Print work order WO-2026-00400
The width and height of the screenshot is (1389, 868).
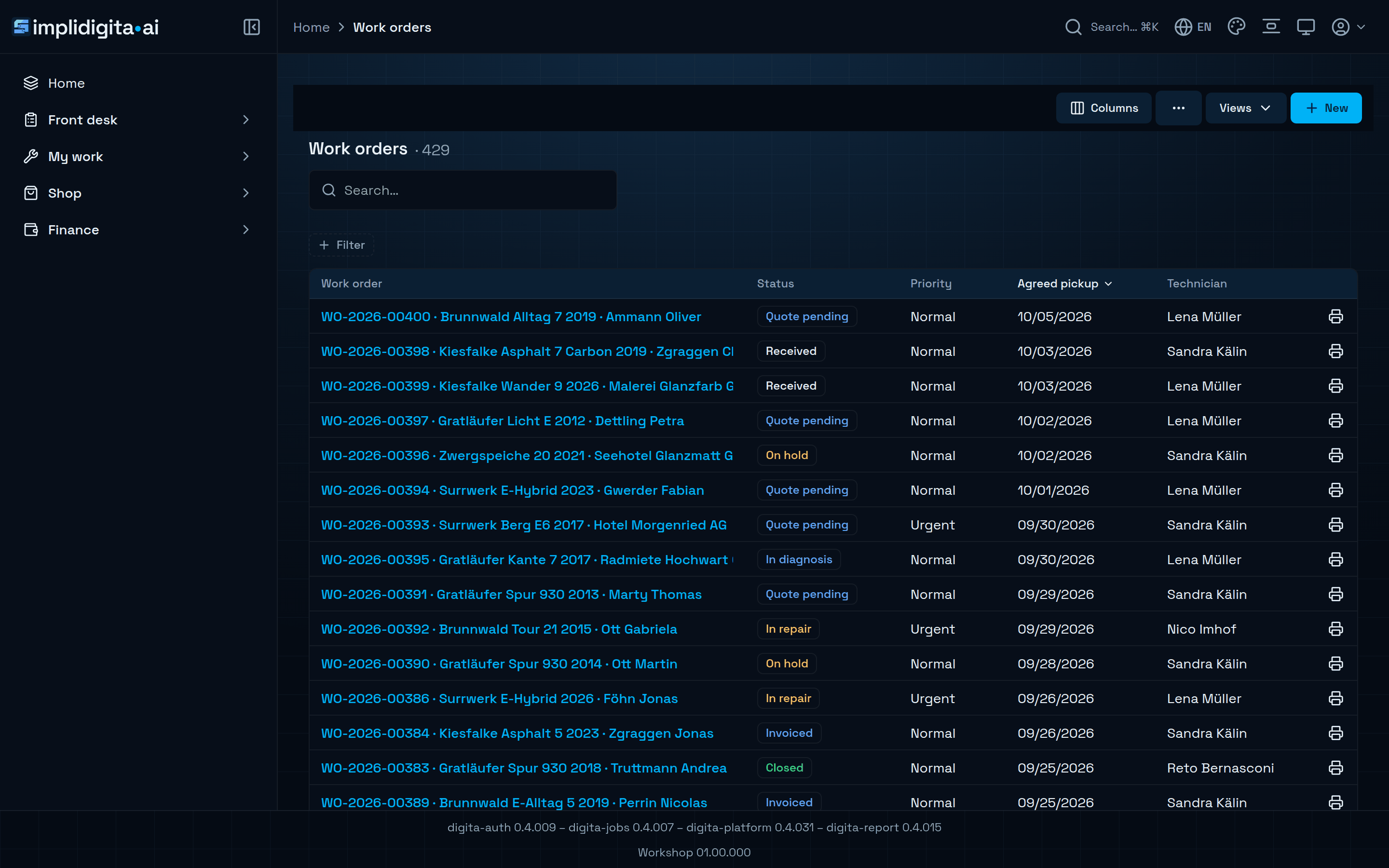point(1335,316)
